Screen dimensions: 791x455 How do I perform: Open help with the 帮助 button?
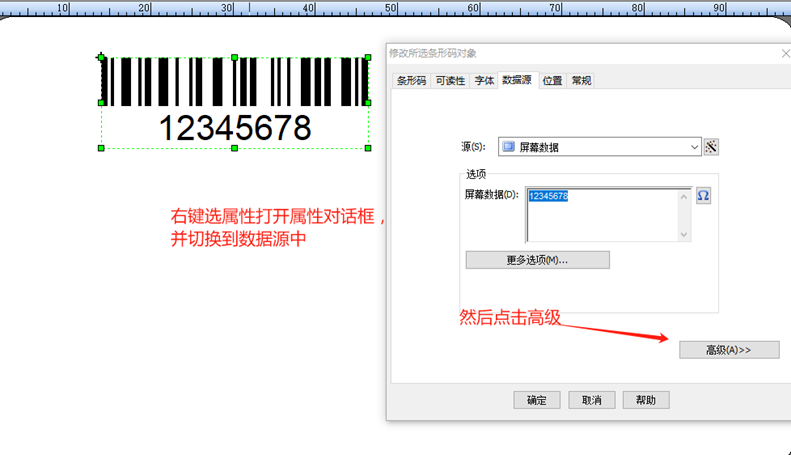tap(646, 400)
